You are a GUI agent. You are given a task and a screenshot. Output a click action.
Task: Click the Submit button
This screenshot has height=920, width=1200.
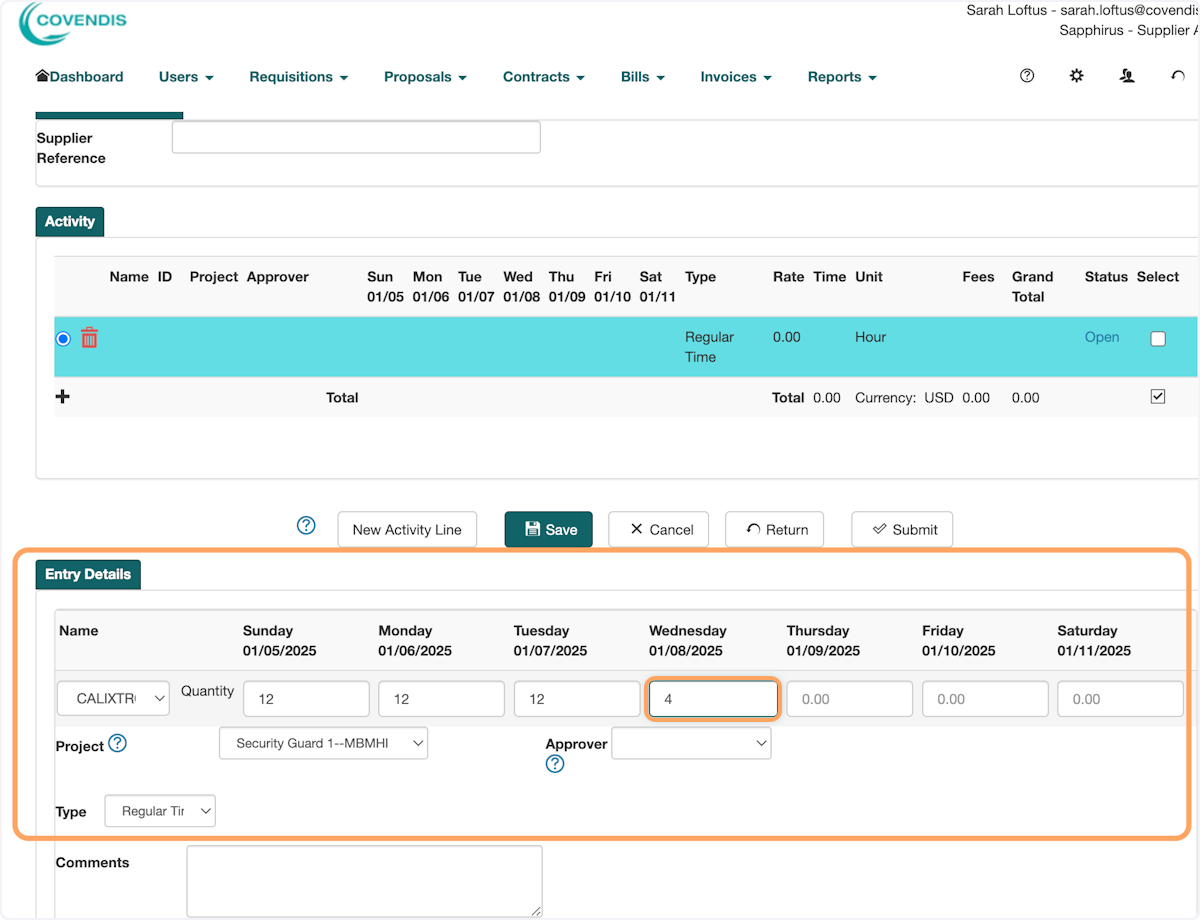(902, 529)
